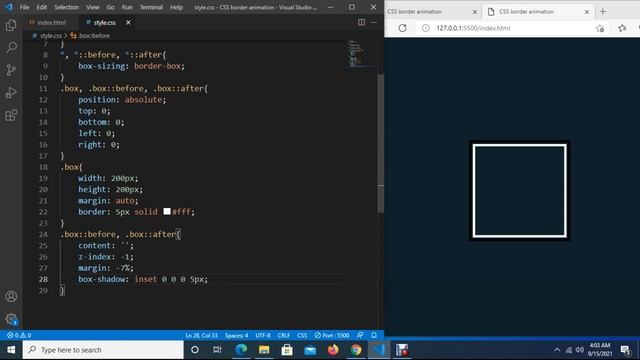
Task: Open the feedback icon in status bar
Action: [360, 336]
